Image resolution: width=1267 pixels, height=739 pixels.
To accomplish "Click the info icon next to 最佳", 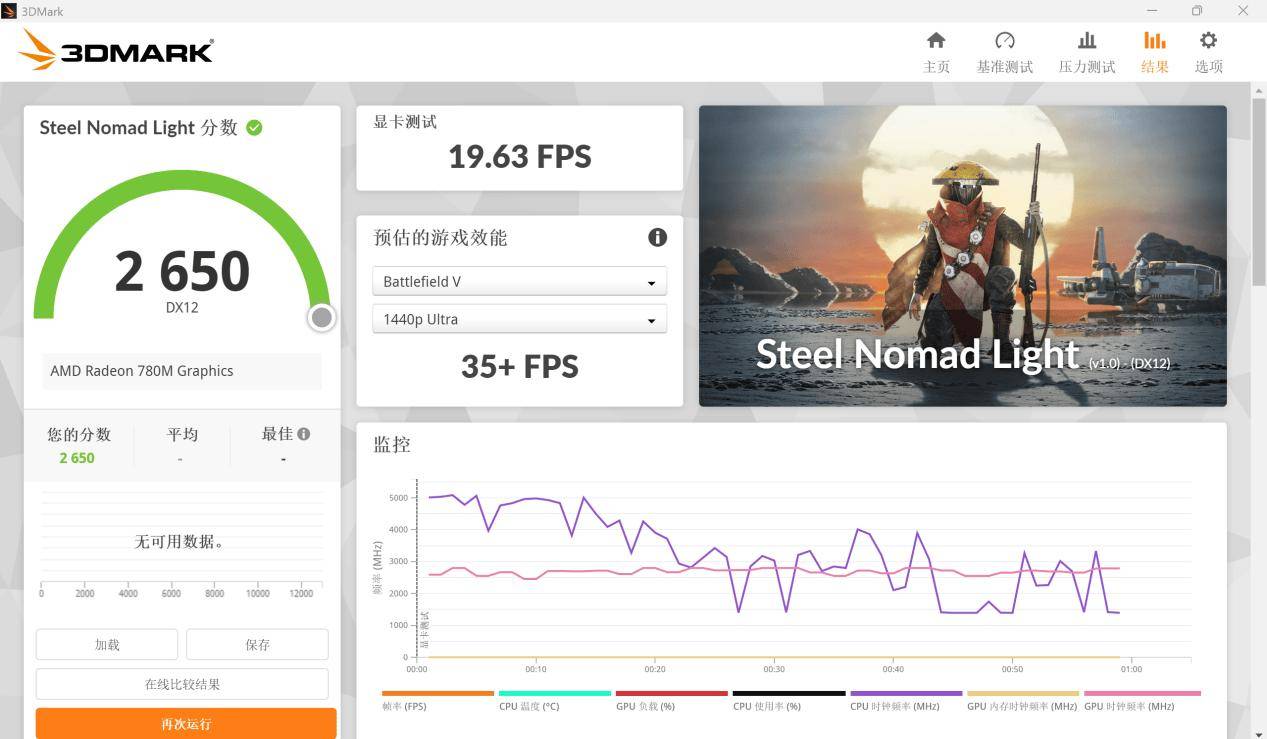I will (x=304, y=434).
